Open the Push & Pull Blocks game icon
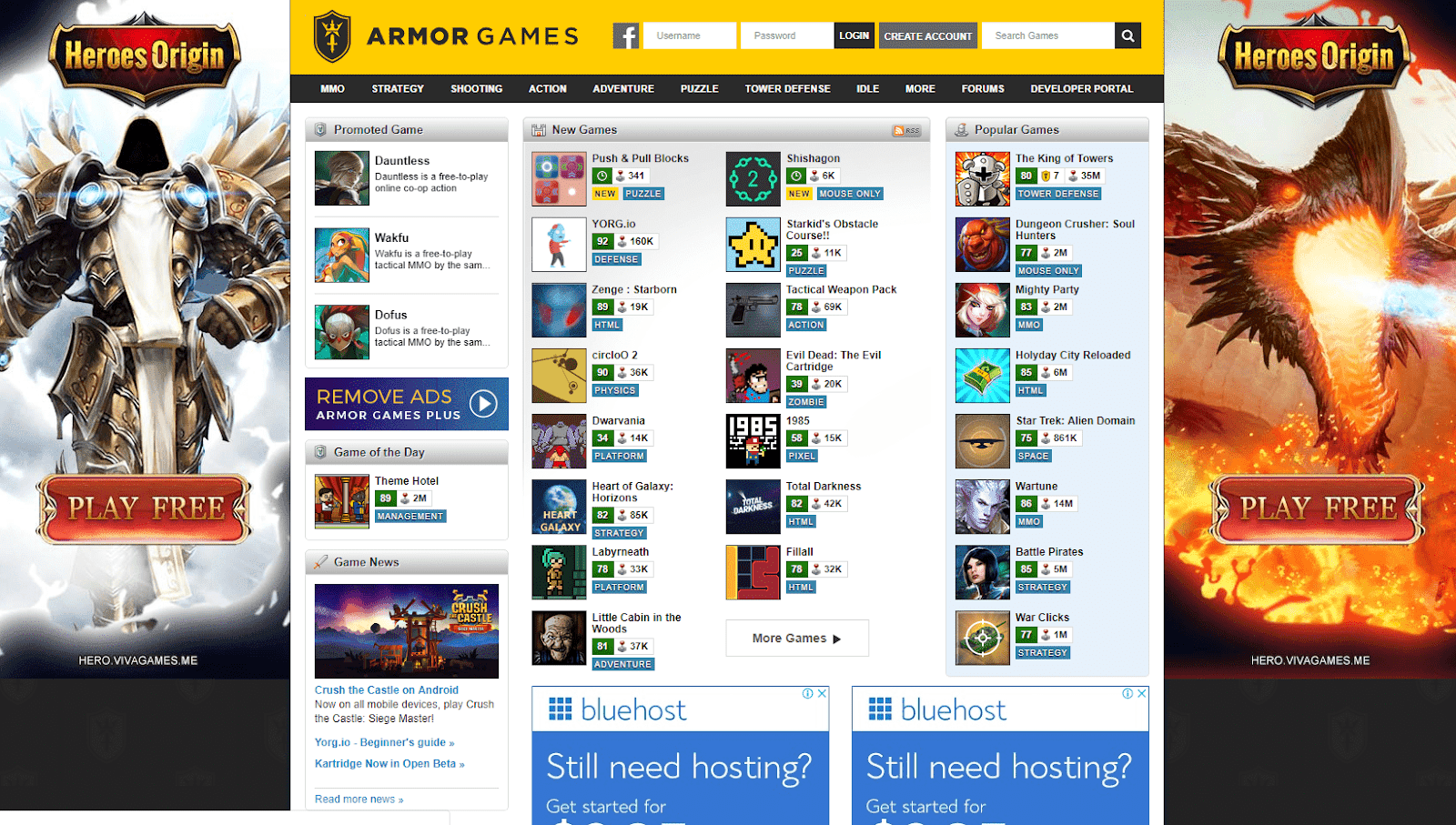 click(559, 179)
